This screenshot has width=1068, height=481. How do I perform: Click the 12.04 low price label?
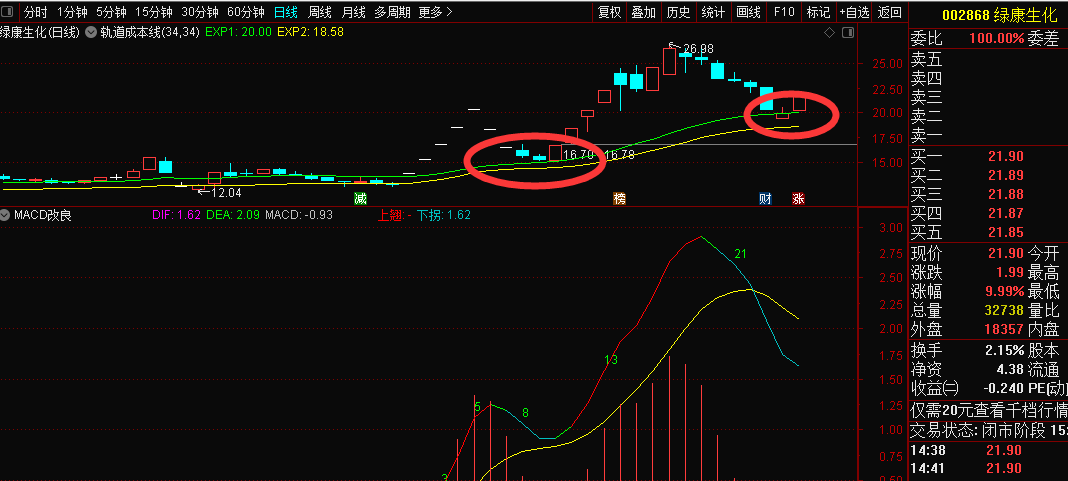point(227,193)
